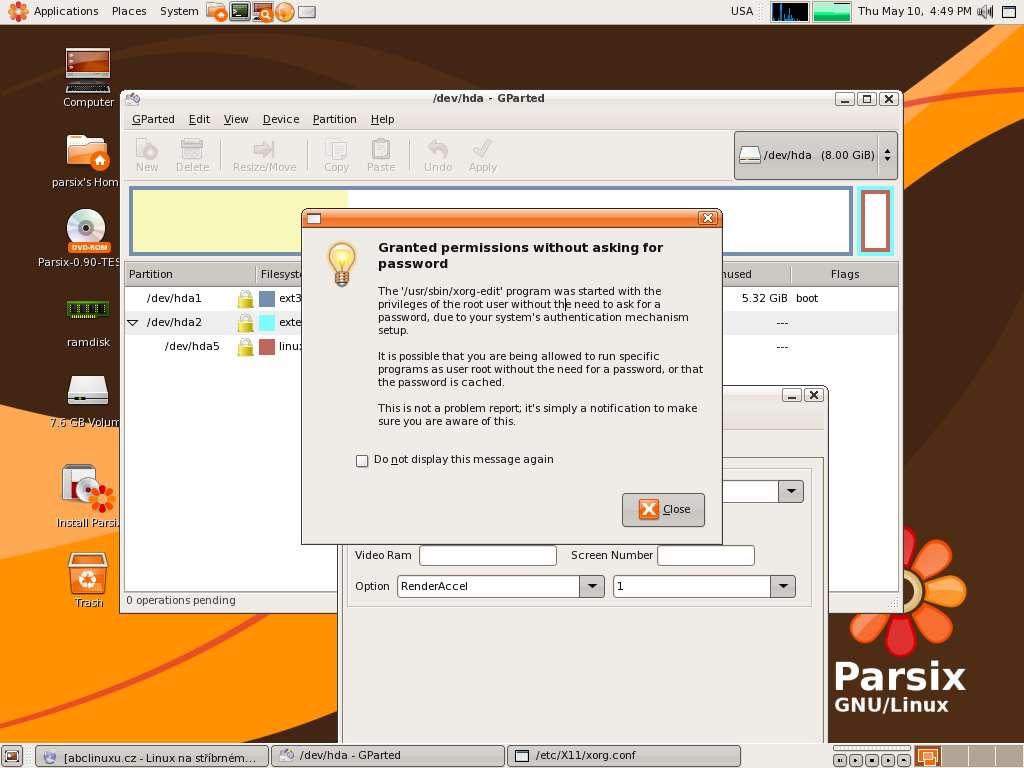Open the System menu in the top panel
This screenshot has height=768, width=1024.
[x=179, y=11]
